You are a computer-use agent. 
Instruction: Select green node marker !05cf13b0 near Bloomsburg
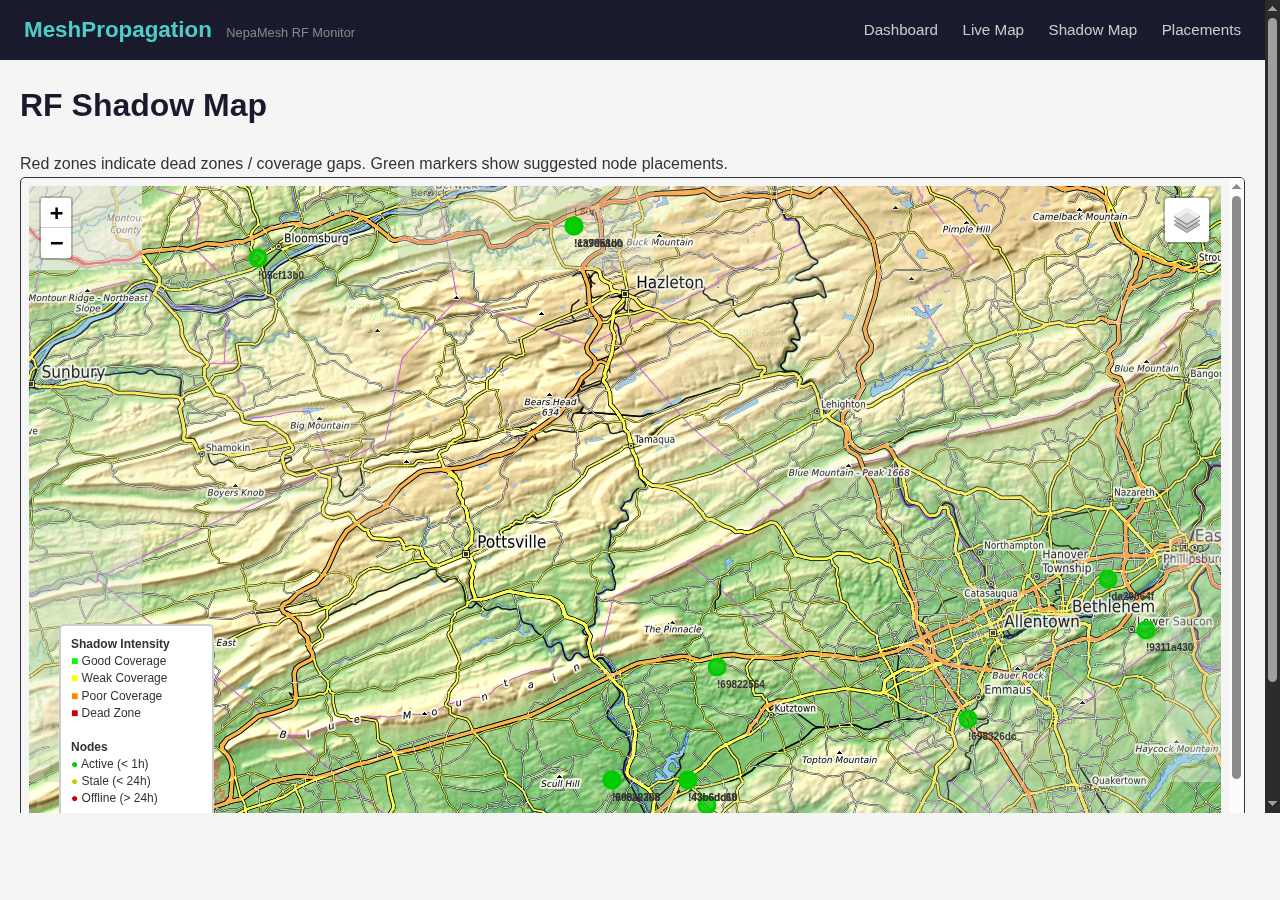point(258,258)
